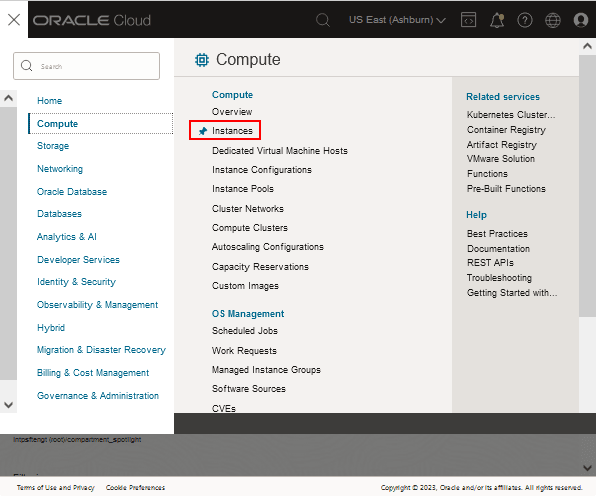Viewport: 596px width, 496px height.
Task: Close the navigation menu with X icon
Action: pos(14,19)
